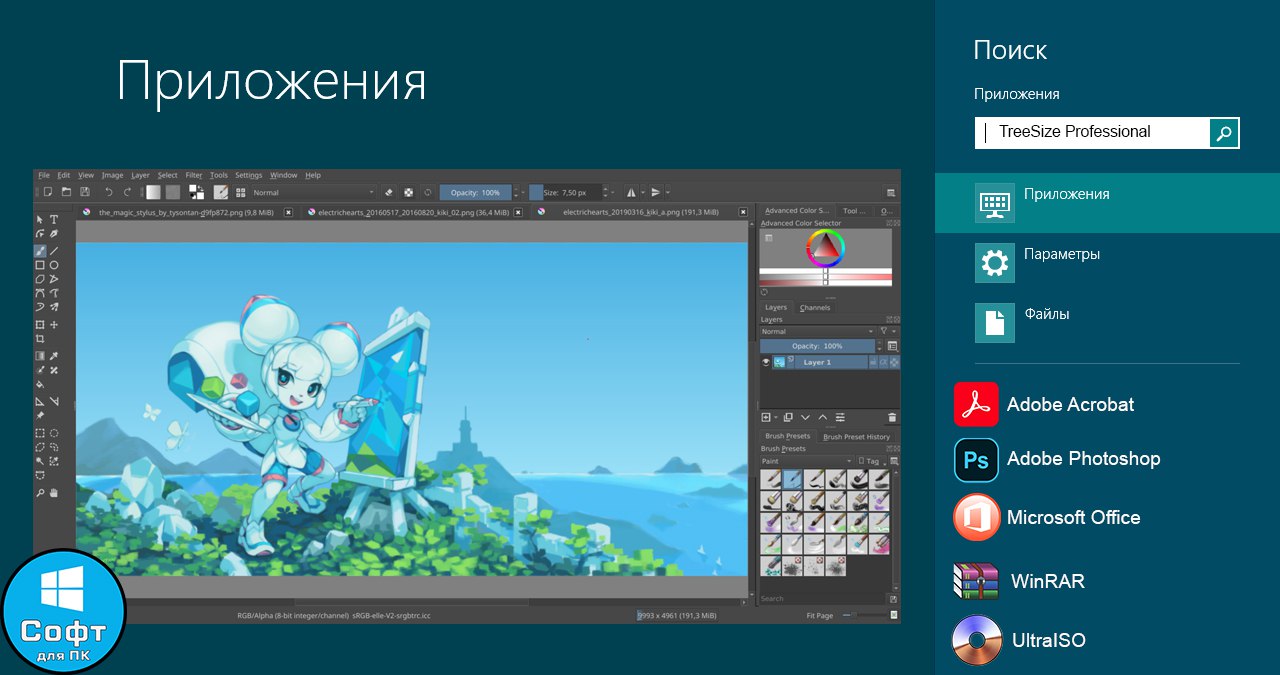The height and width of the screenshot is (675, 1280).
Task: Open the Fit Page zoom dropdown
Action: pyautogui.click(x=821, y=615)
